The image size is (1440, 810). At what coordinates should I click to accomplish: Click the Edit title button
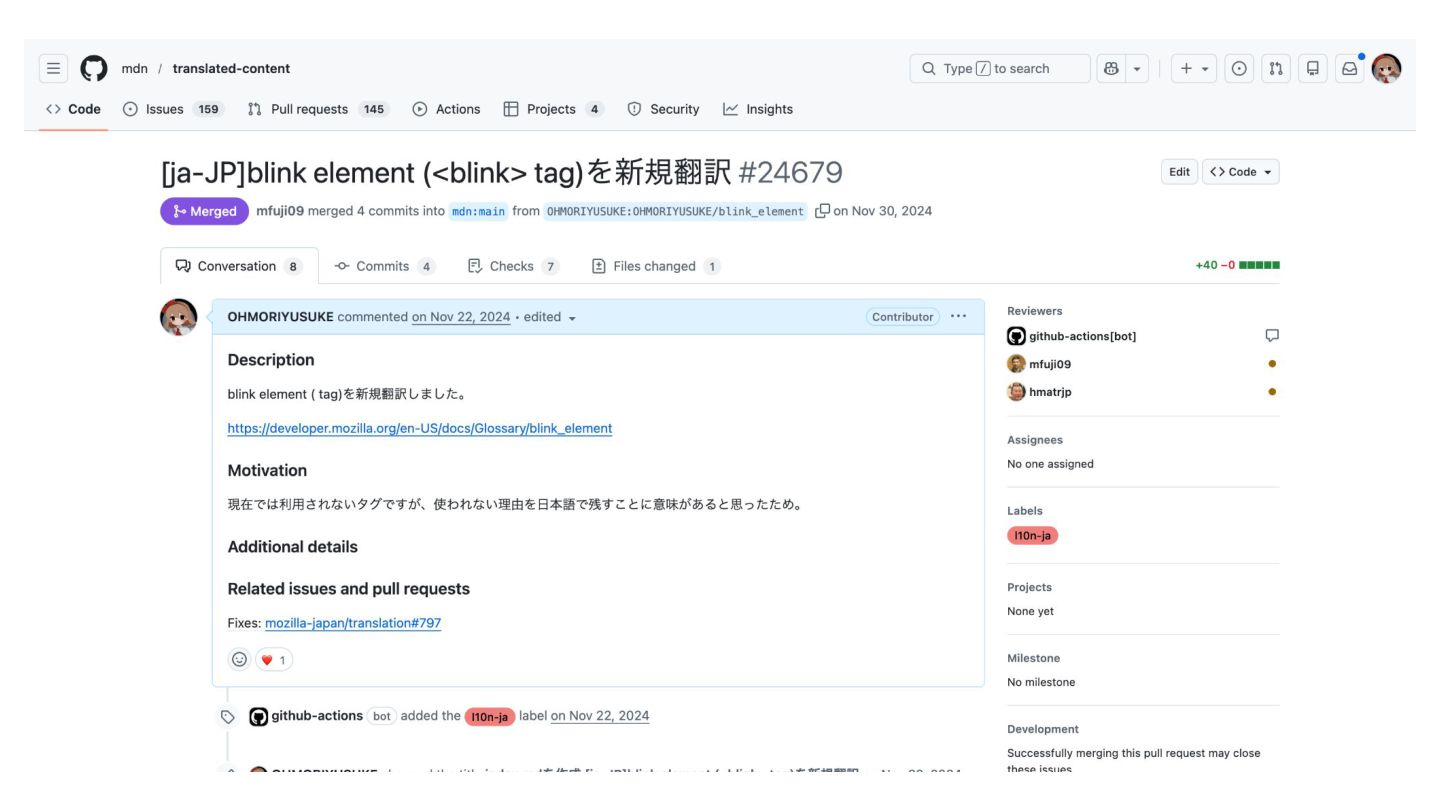[x=1180, y=172]
